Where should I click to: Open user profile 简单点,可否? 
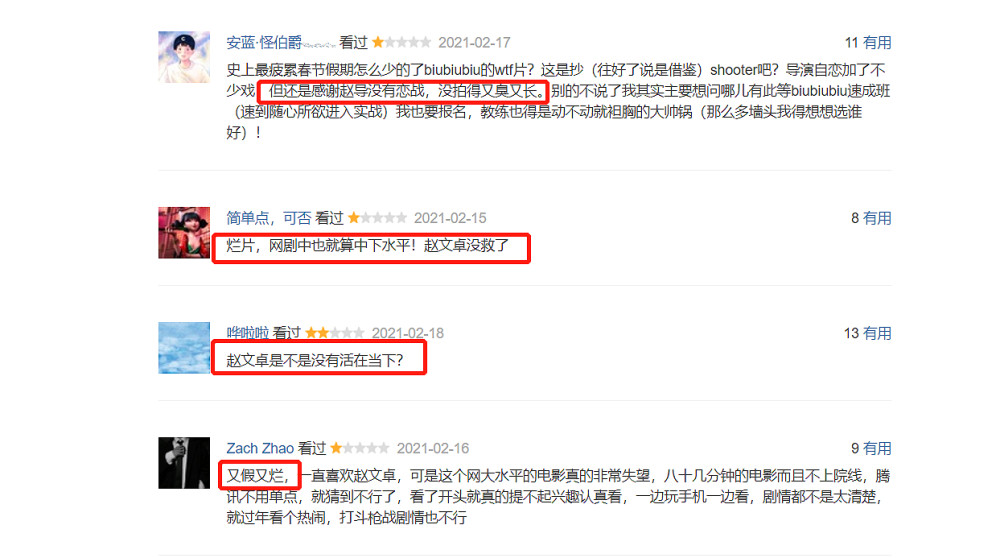coord(268,218)
